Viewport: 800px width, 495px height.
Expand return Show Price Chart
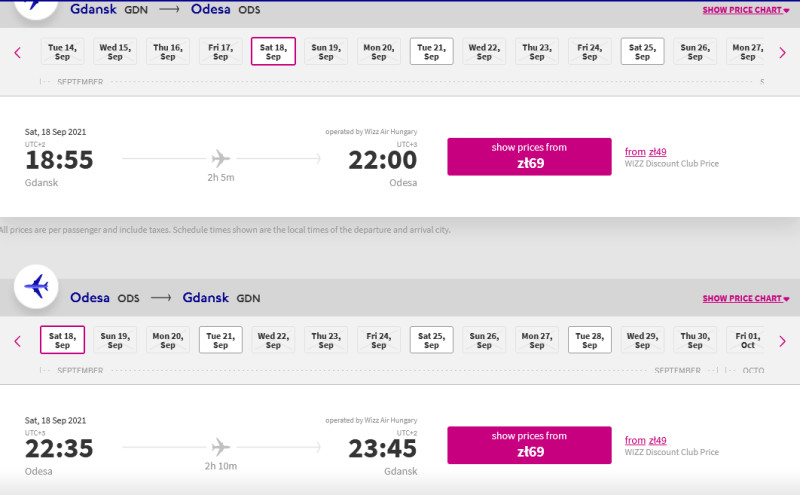click(x=745, y=298)
